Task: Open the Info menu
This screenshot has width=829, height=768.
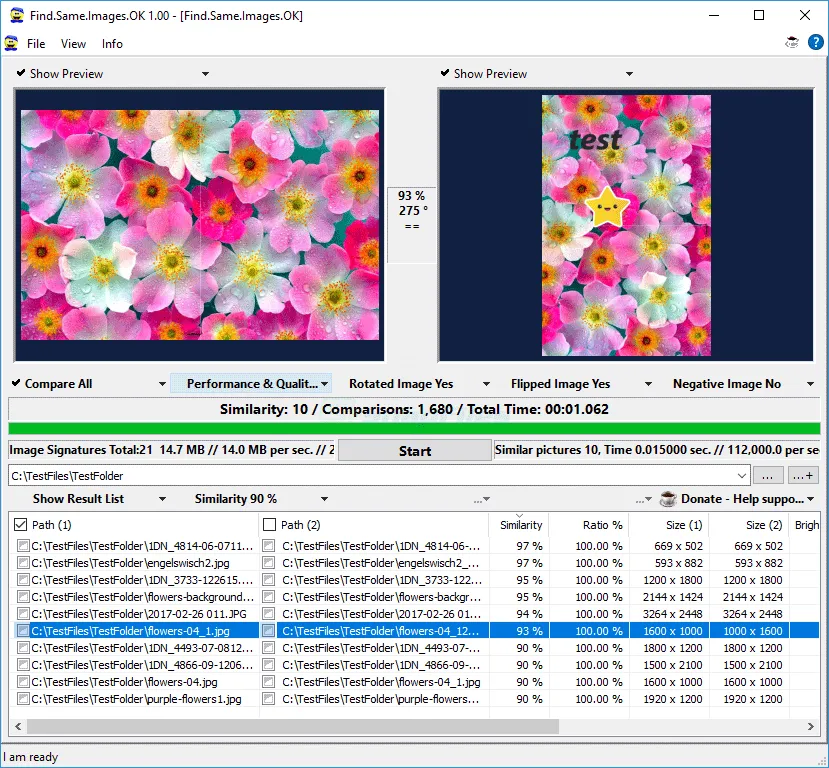Action: click(112, 44)
